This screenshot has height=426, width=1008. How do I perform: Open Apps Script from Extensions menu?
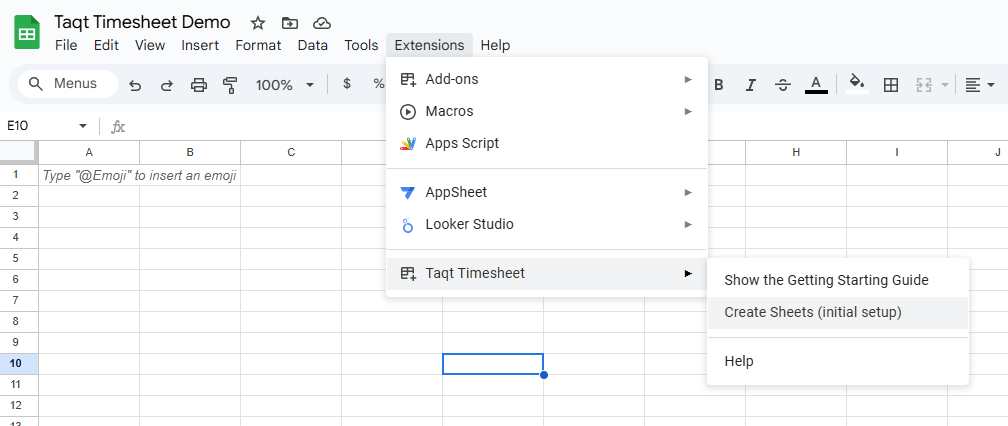(546, 143)
